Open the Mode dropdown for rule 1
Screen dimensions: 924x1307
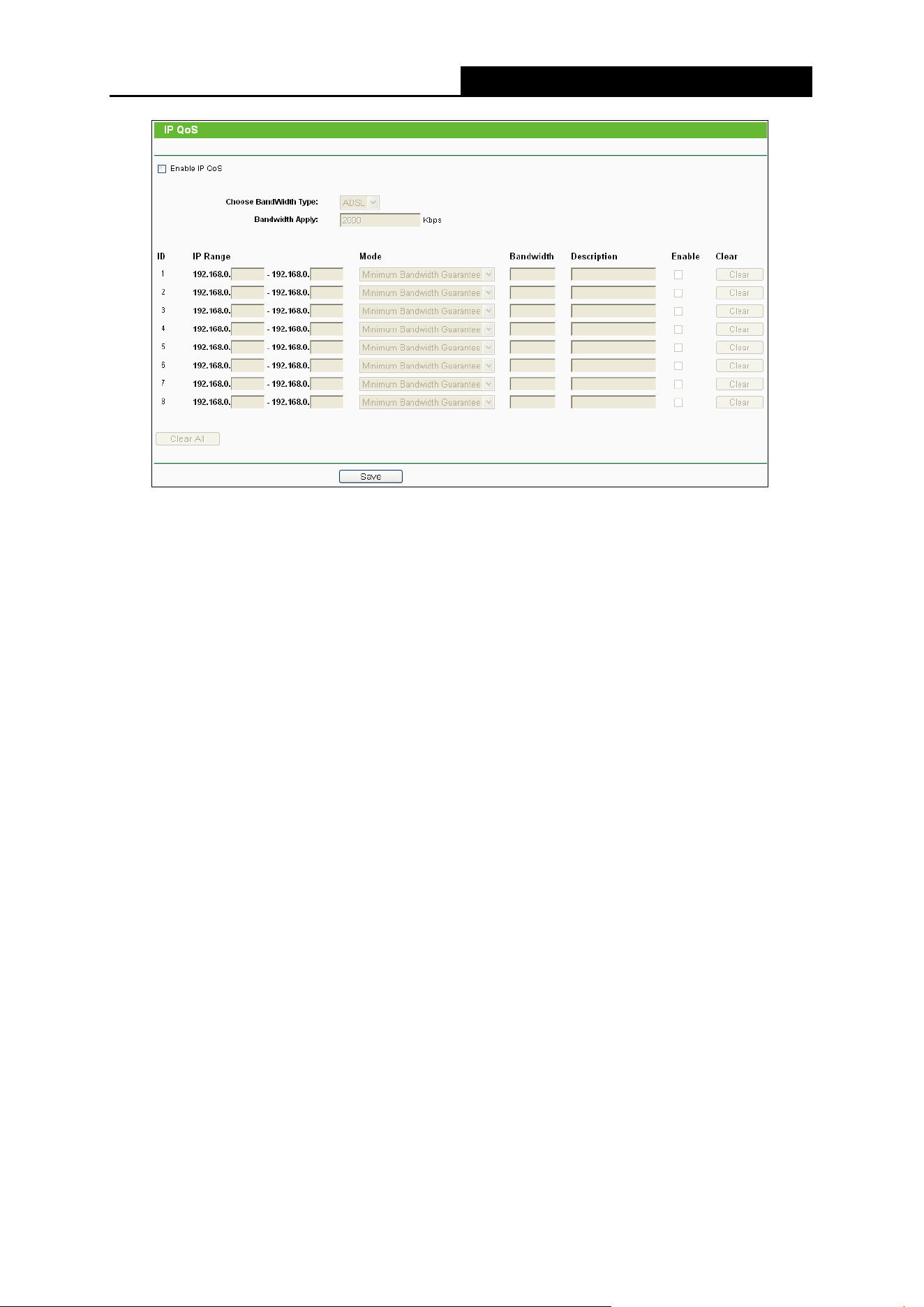click(x=427, y=275)
